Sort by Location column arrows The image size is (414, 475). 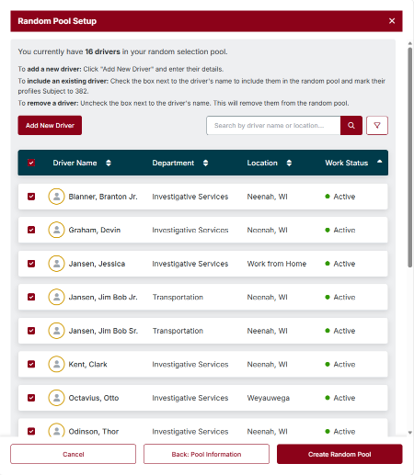click(x=289, y=163)
